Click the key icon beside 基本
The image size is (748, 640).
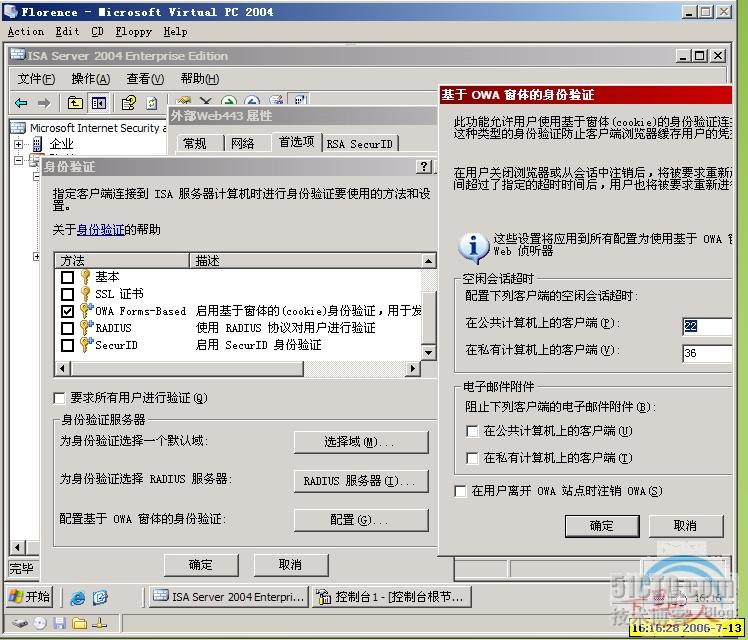(85, 277)
